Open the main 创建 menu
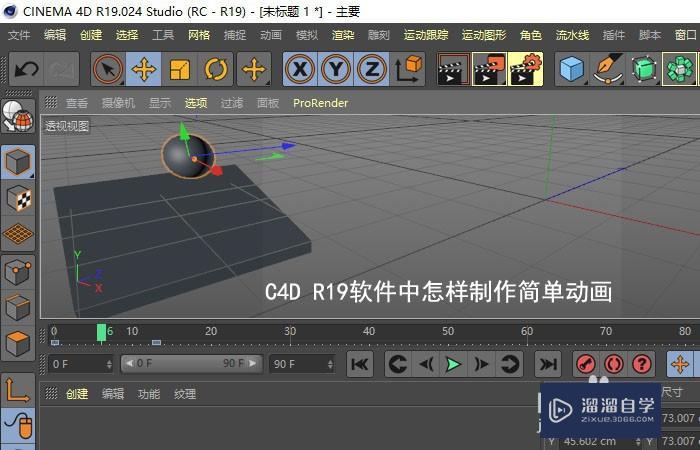The height and width of the screenshot is (450, 700). tap(91, 35)
